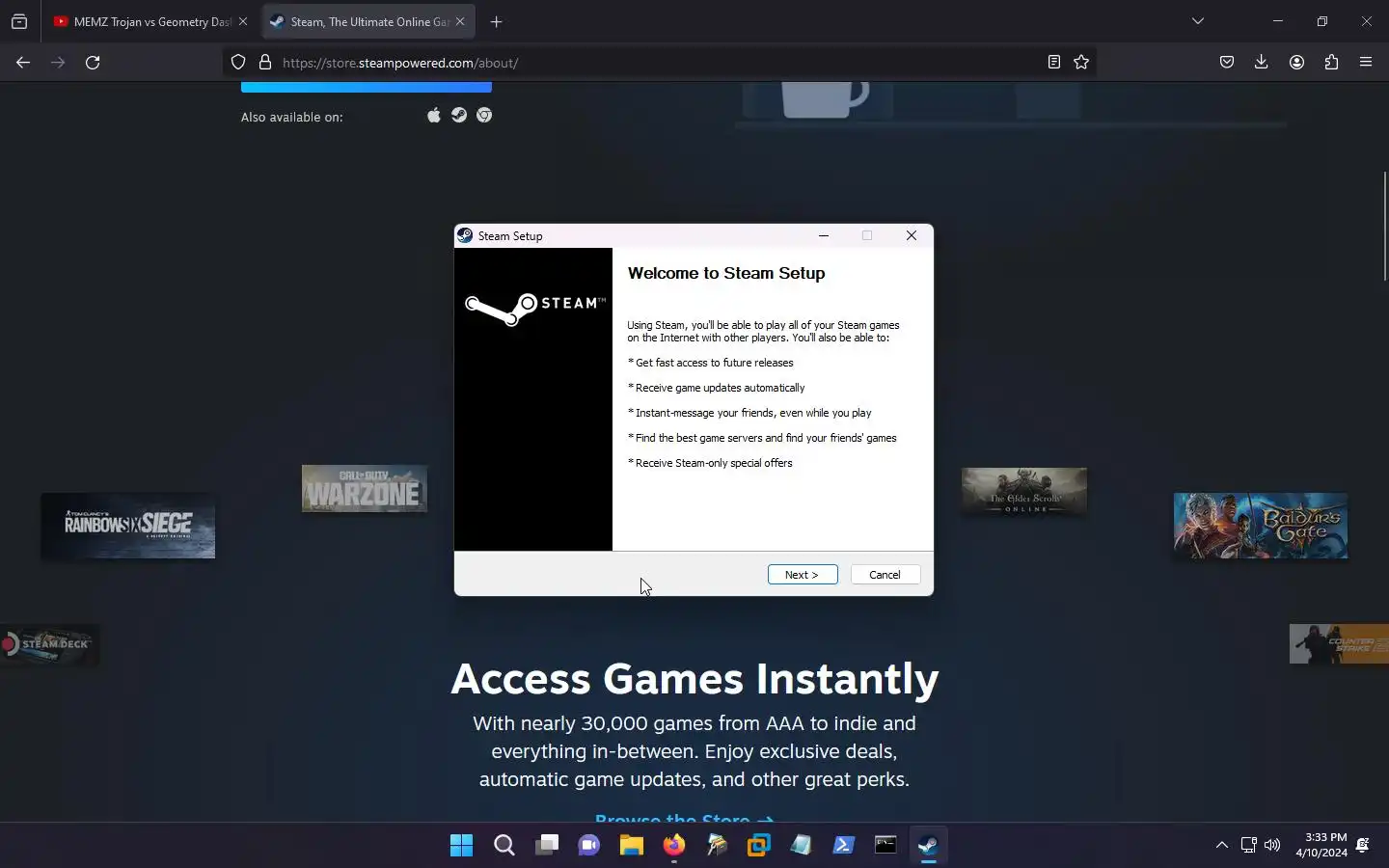Go back to the previous page
The height and width of the screenshot is (868, 1389).
click(23, 63)
